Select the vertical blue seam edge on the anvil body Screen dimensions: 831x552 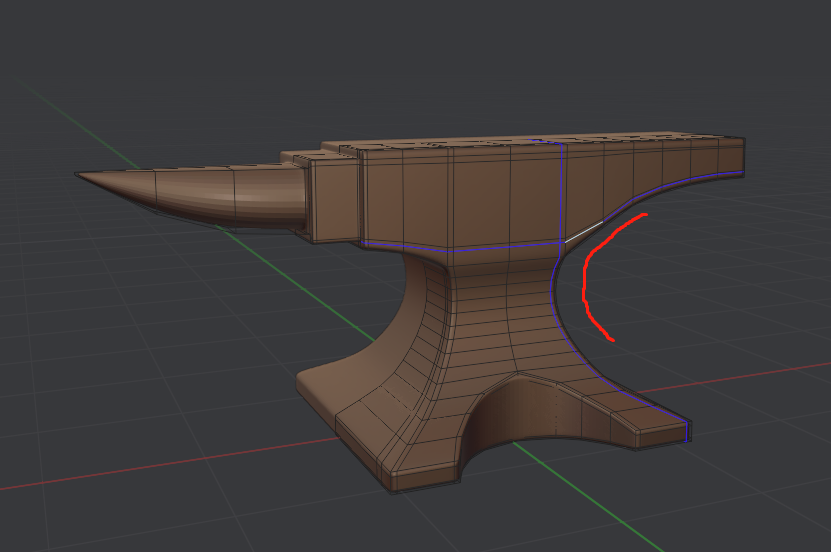(x=562, y=192)
